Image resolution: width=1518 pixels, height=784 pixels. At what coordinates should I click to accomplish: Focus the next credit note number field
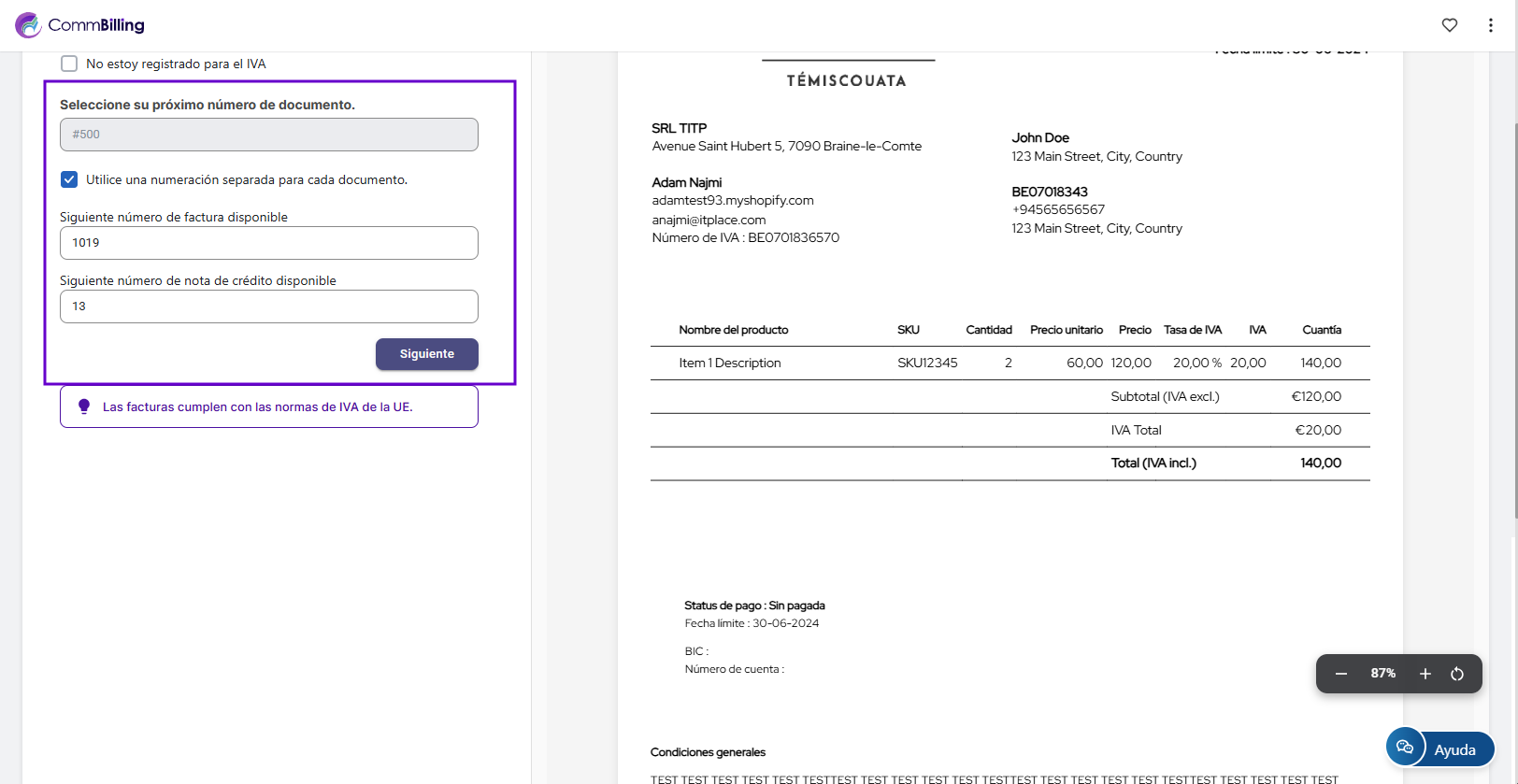point(269,306)
